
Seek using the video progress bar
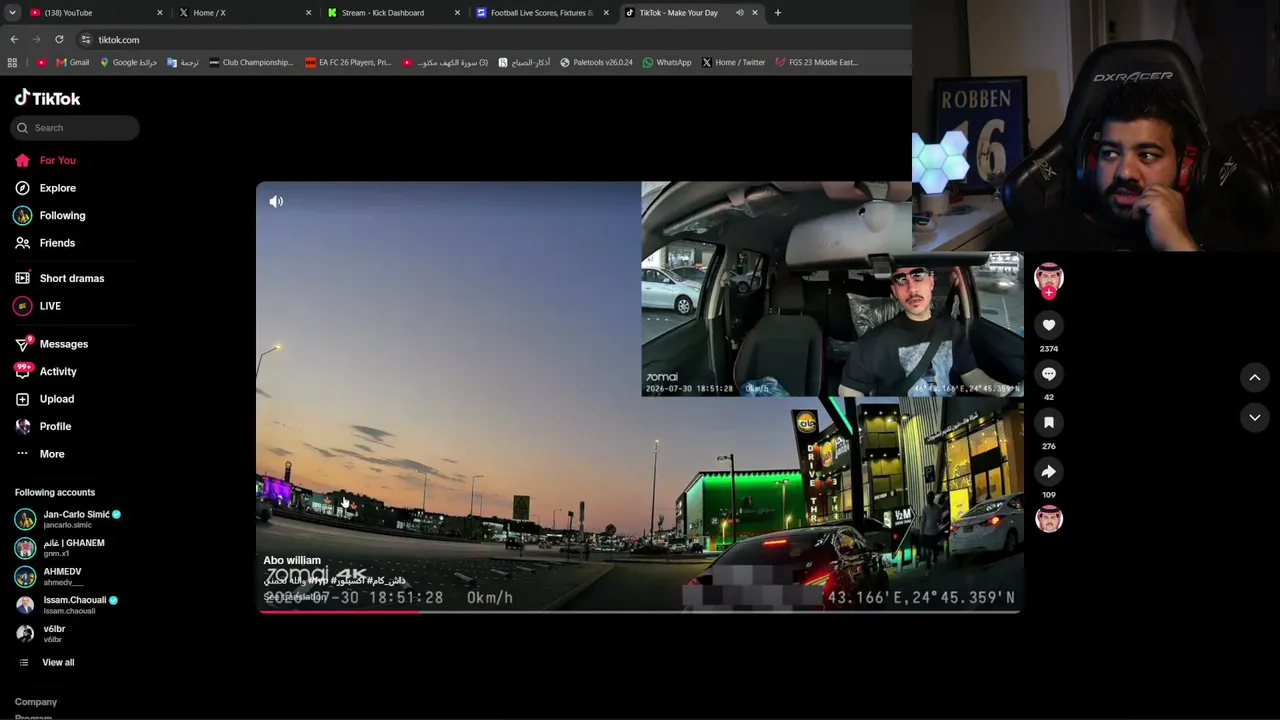(640, 611)
